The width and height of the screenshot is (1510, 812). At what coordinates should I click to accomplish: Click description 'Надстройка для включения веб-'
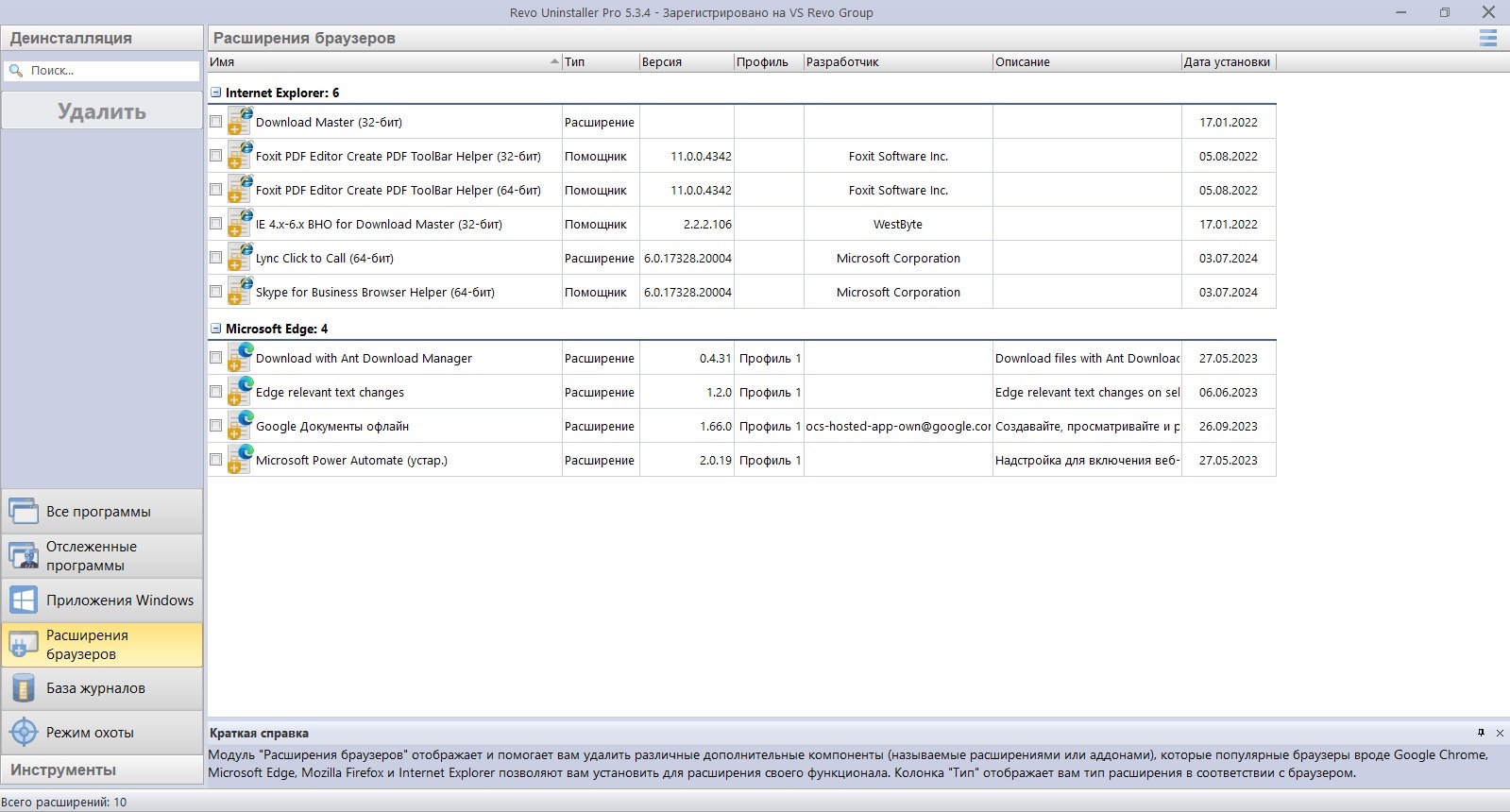1087,460
